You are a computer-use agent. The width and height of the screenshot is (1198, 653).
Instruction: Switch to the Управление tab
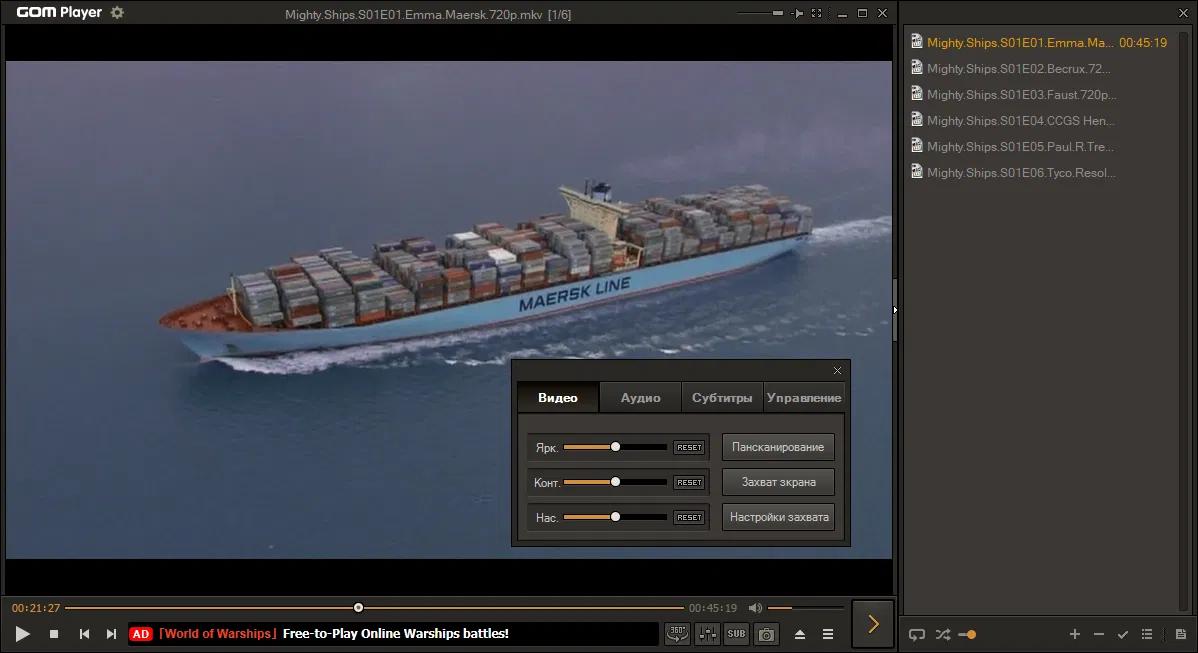coord(804,398)
